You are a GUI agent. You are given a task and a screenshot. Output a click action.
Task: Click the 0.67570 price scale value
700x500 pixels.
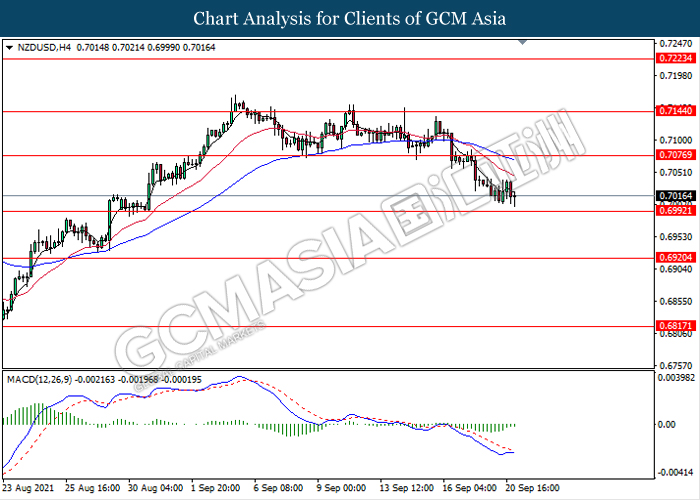click(676, 366)
